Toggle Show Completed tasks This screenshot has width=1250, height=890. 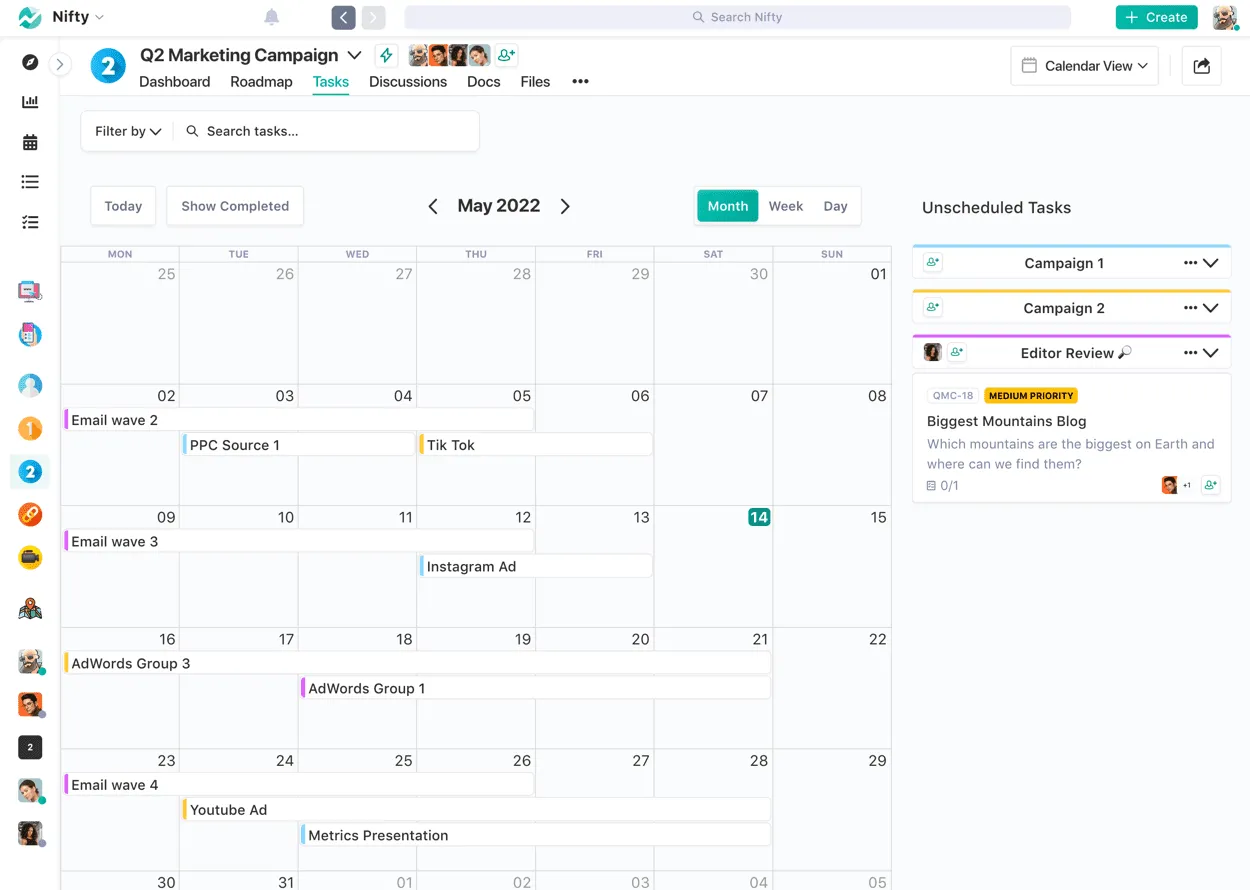(234, 206)
